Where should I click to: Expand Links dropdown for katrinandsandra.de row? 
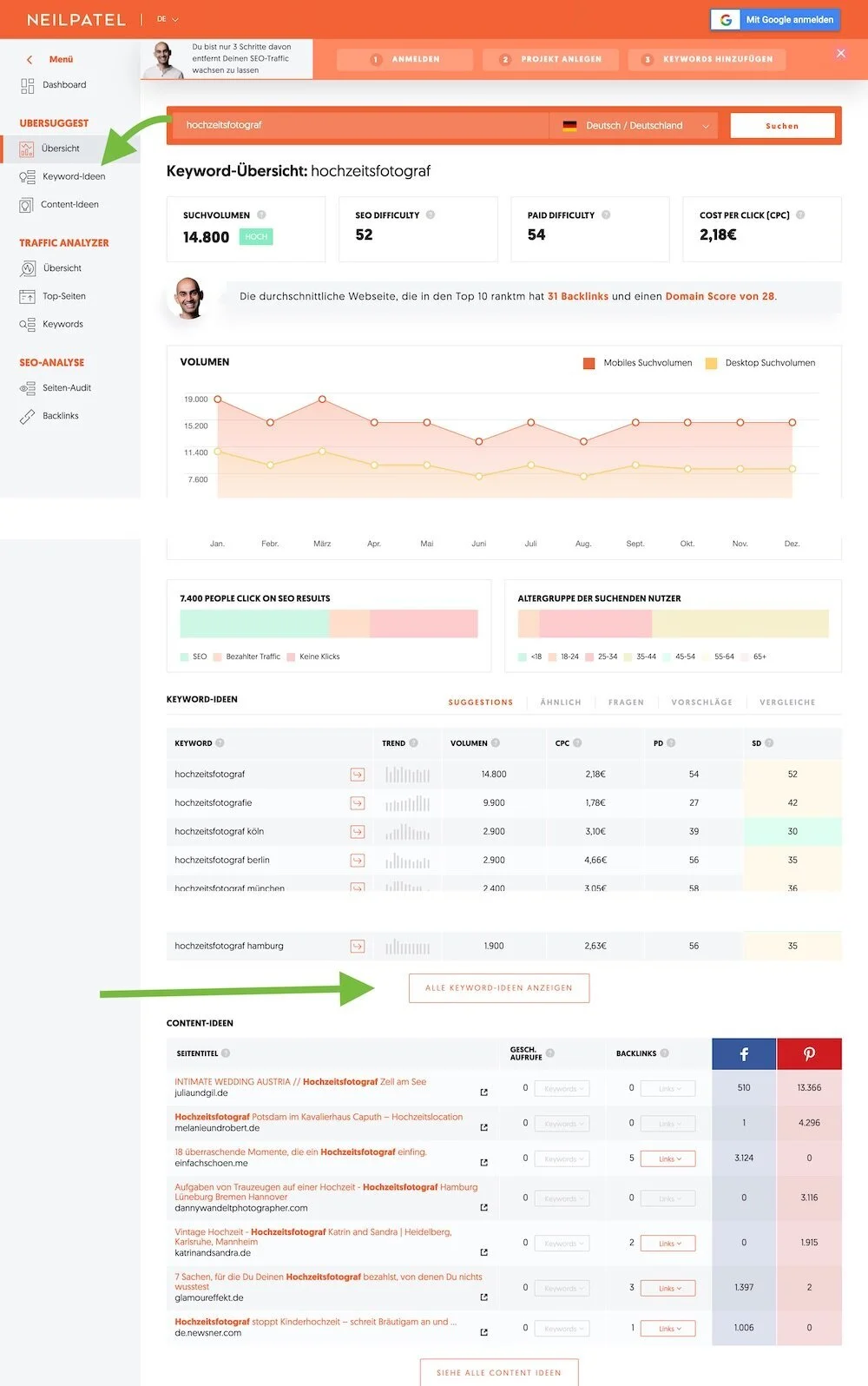coord(667,1244)
